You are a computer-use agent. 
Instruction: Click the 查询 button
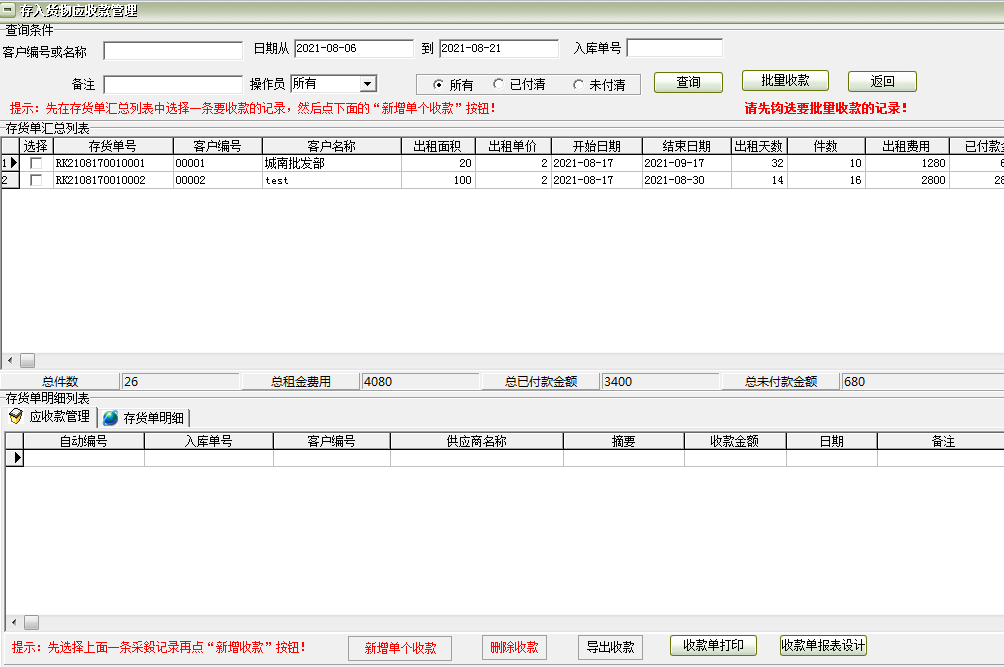click(x=688, y=82)
